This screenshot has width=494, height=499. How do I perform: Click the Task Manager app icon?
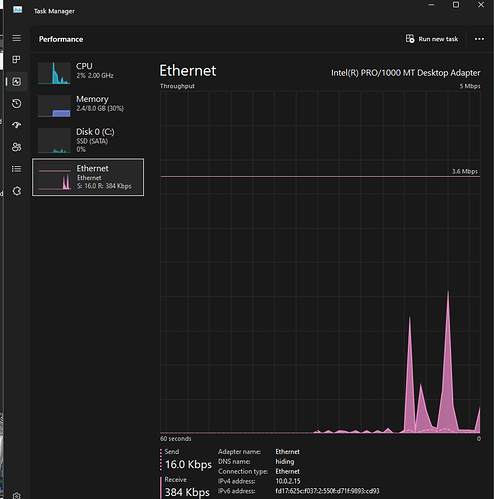click(18, 10)
